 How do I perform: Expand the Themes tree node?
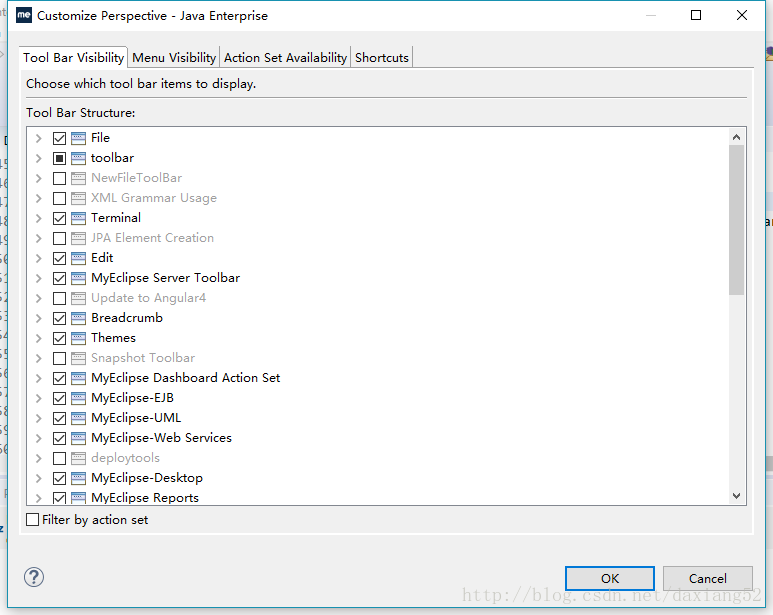point(38,339)
